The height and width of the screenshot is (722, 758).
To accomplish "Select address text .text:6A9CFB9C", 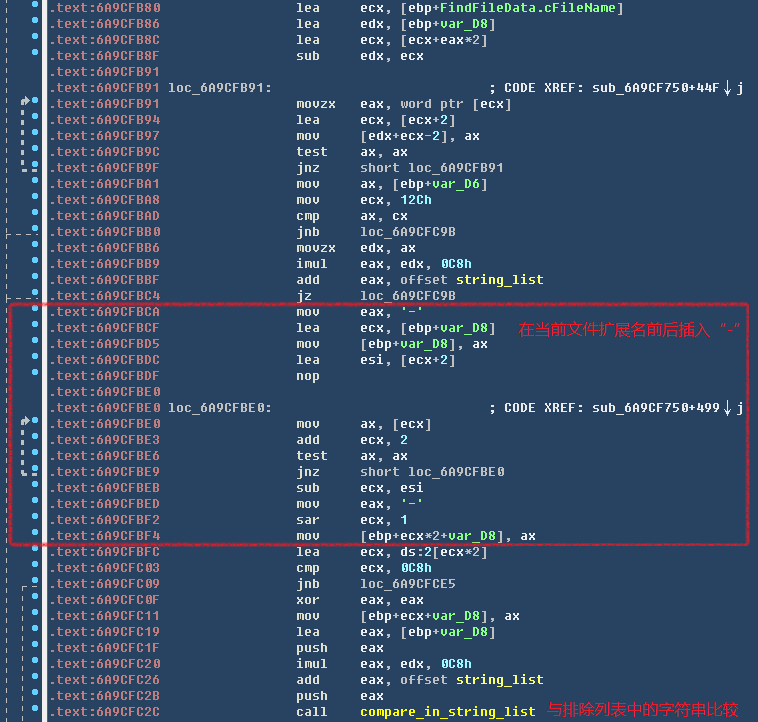I will 104,152.
